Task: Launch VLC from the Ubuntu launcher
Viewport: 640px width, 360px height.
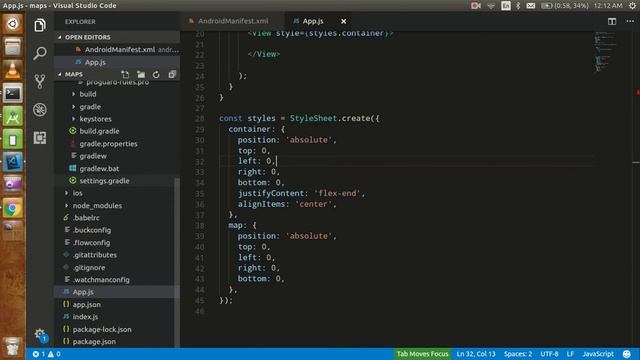Action: 12,70
